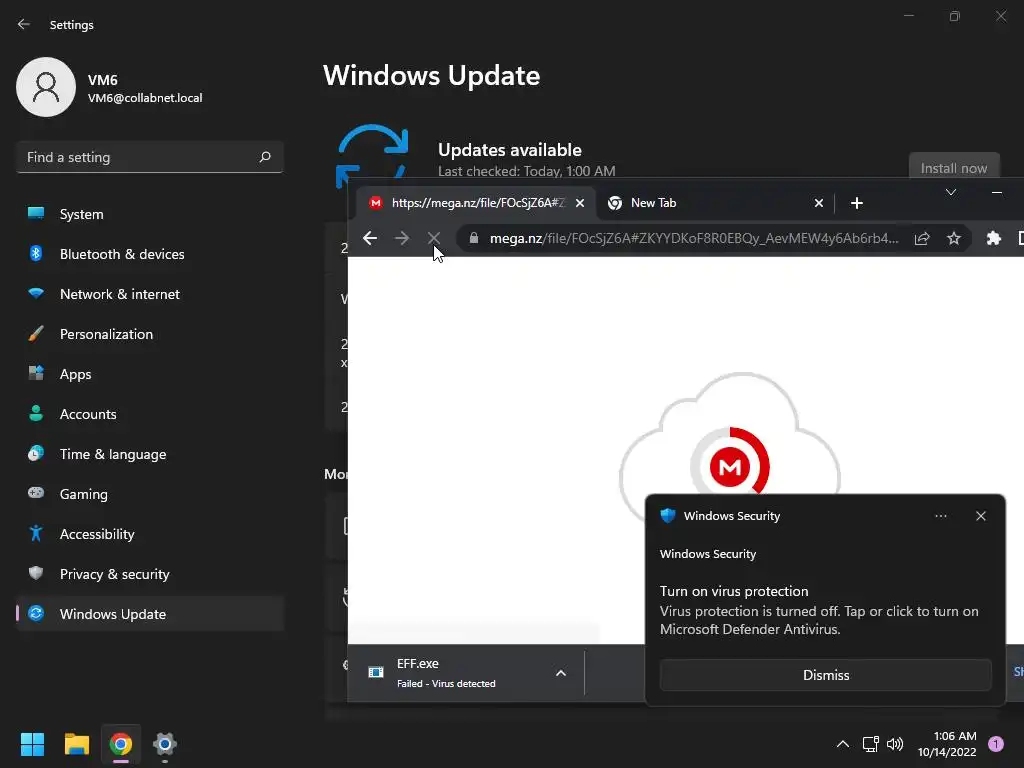The height and width of the screenshot is (768, 1024).
Task: Open Windows Security notification options menu
Action: [940, 516]
